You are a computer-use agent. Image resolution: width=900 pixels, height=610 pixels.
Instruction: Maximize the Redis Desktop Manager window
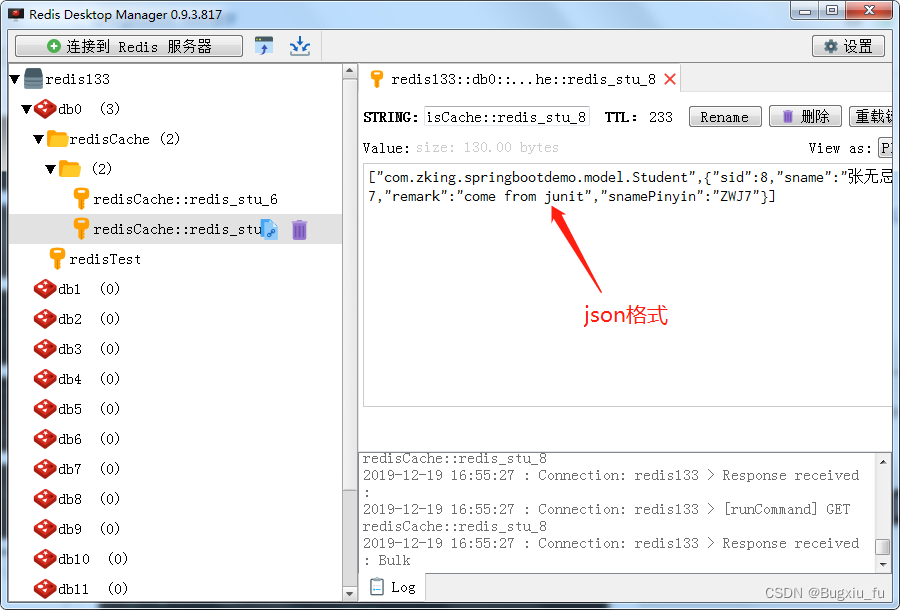(x=832, y=11)
